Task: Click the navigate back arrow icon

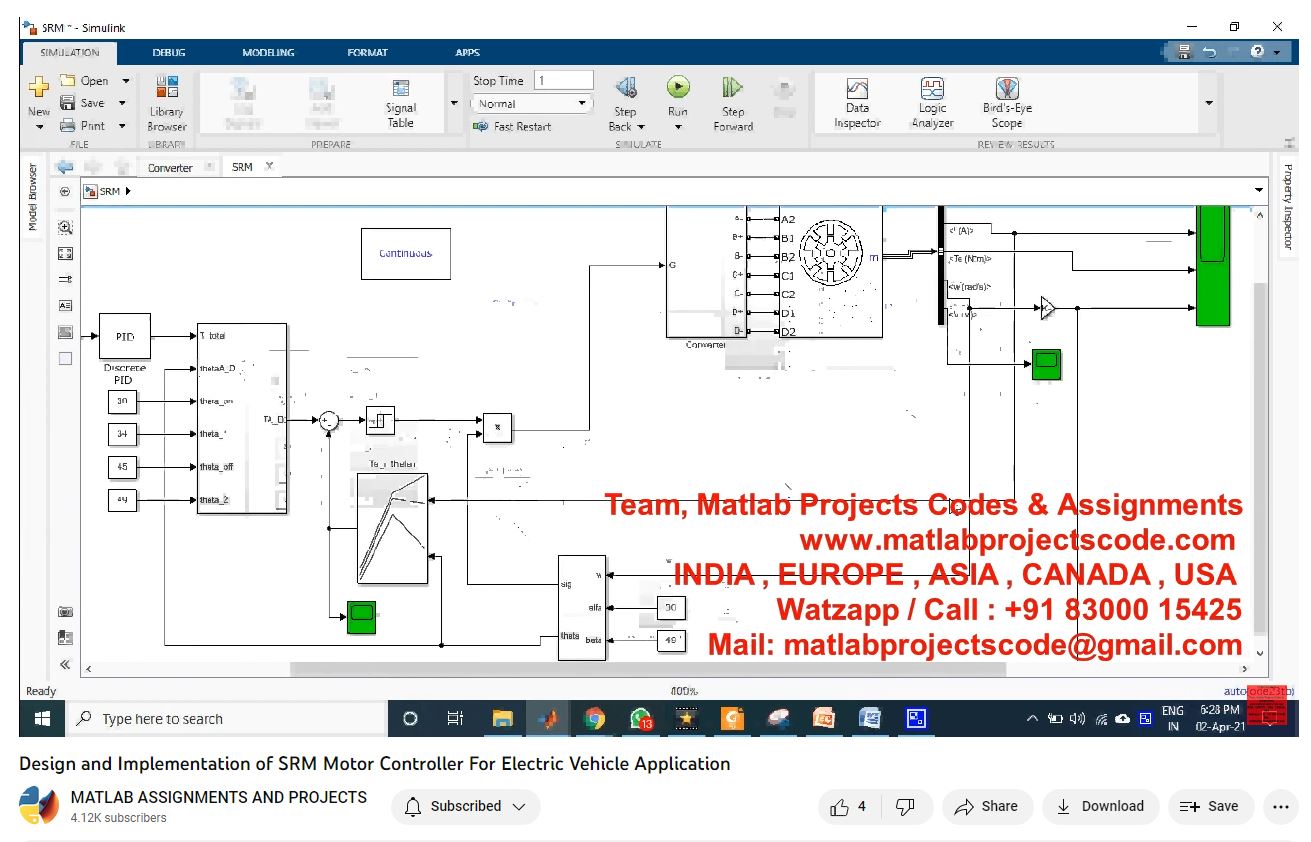Action: click(x=64, y=167)
